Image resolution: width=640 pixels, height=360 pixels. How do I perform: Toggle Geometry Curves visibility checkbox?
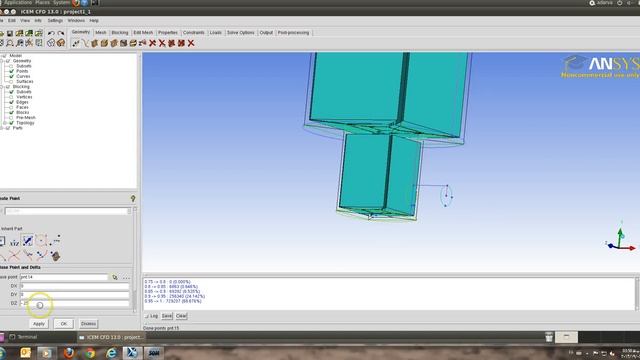click(x=11, y=76)
